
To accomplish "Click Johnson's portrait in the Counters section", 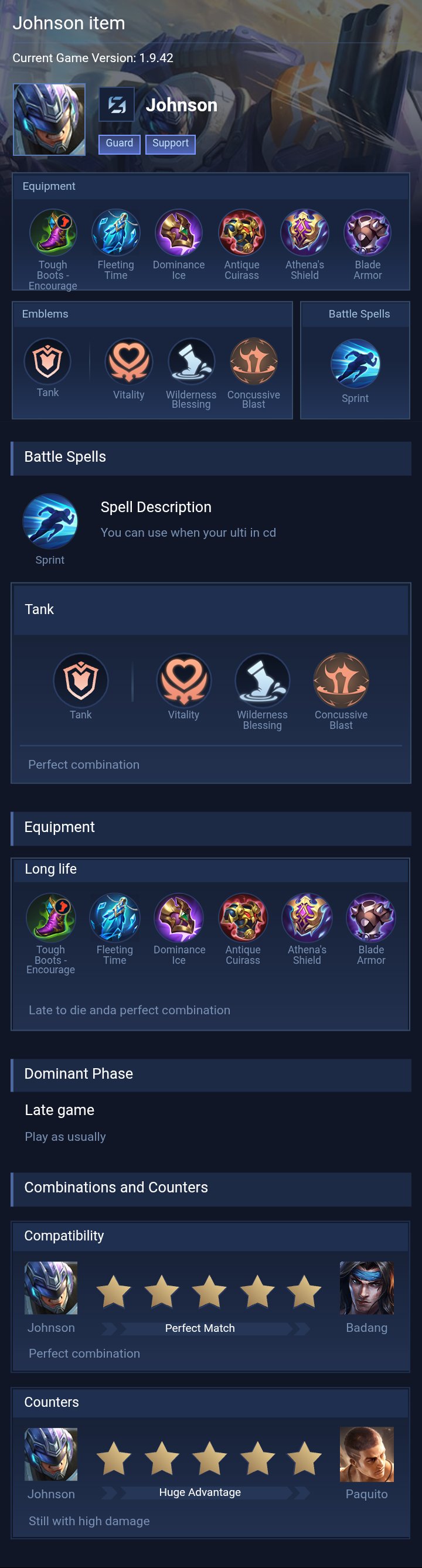I will 51,1454.
